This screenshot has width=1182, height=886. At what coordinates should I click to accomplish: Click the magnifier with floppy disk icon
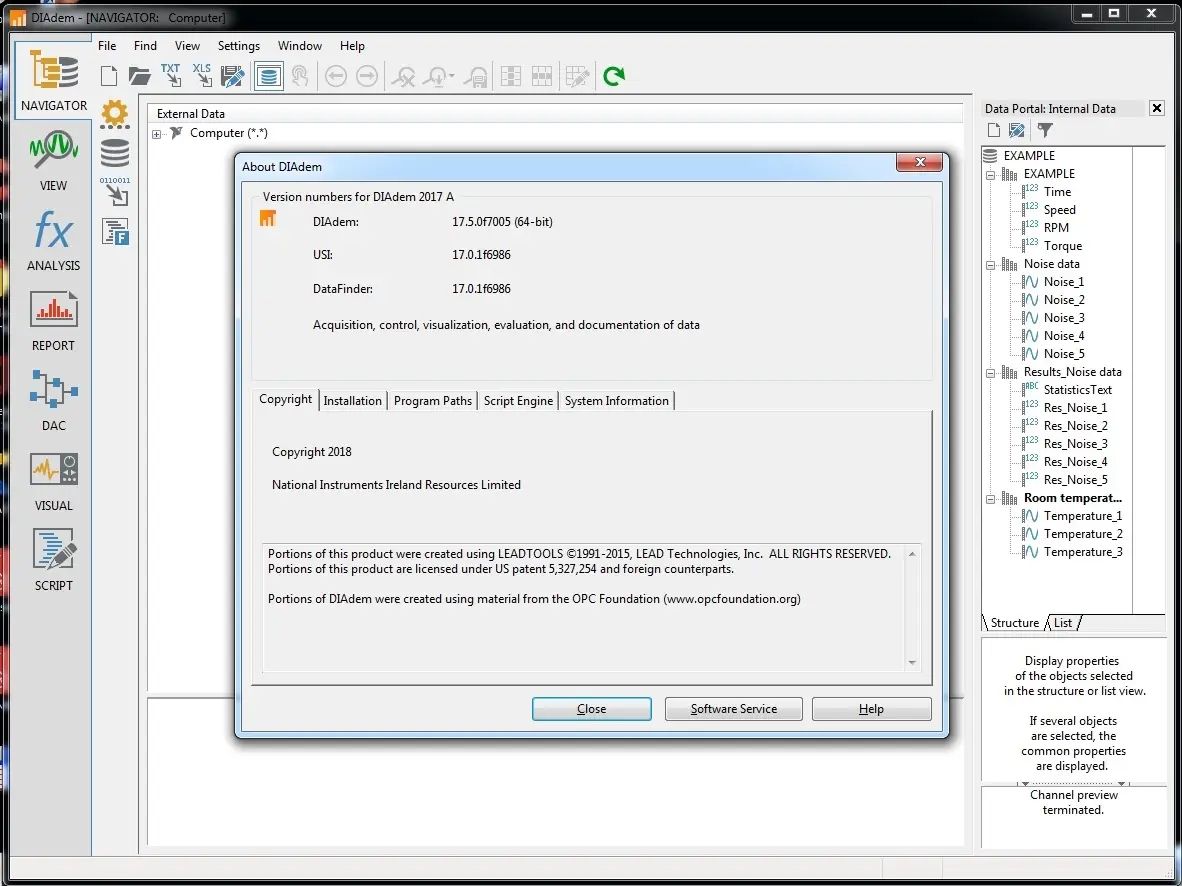point(475,76)
